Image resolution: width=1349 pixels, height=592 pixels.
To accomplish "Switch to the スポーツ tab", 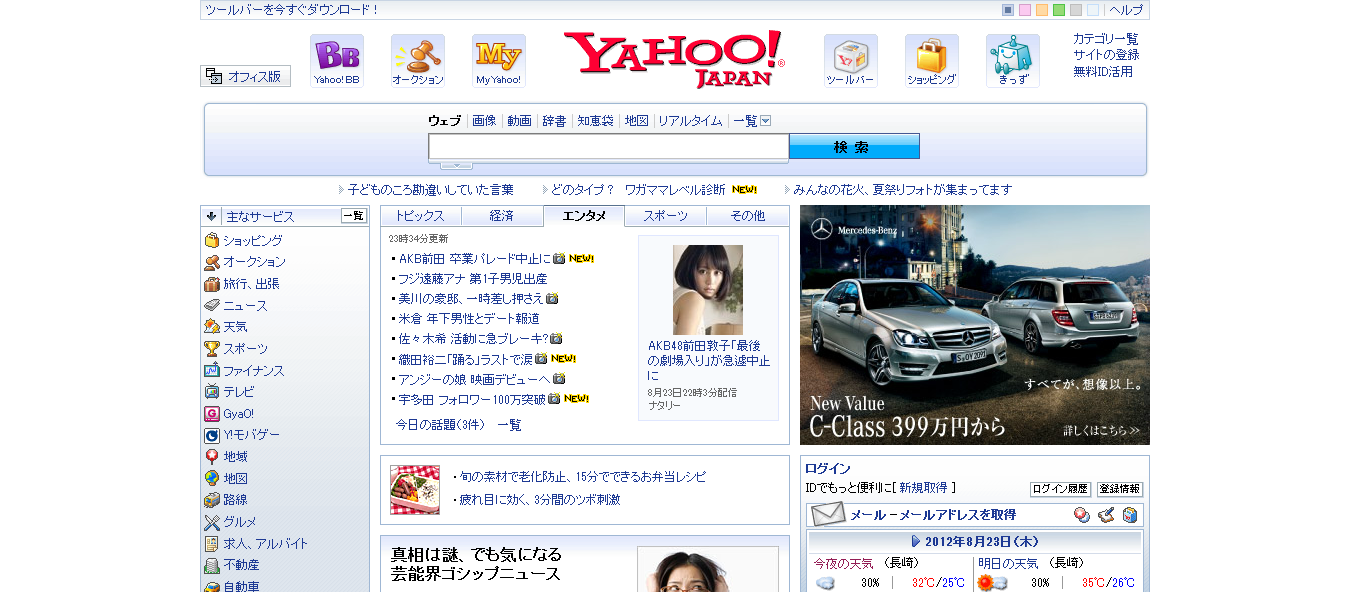I will coord(666,216).
